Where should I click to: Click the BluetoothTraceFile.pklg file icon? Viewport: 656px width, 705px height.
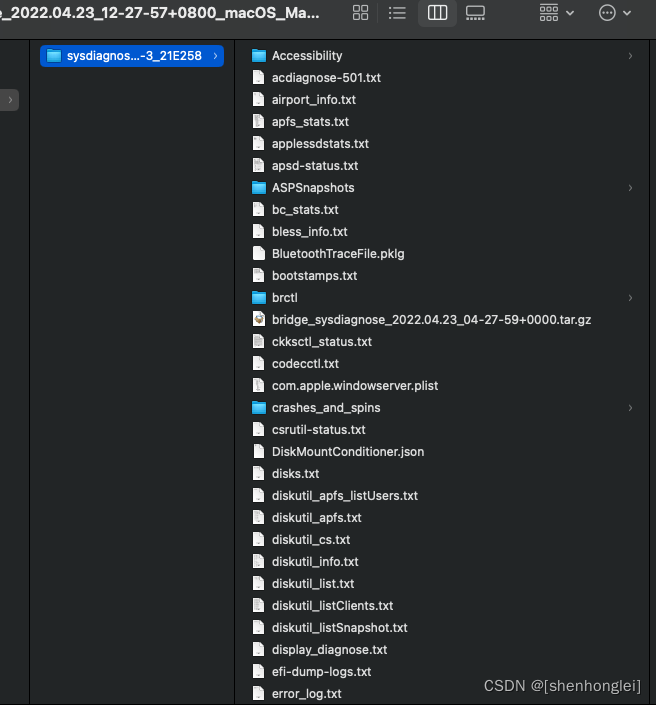259,254
